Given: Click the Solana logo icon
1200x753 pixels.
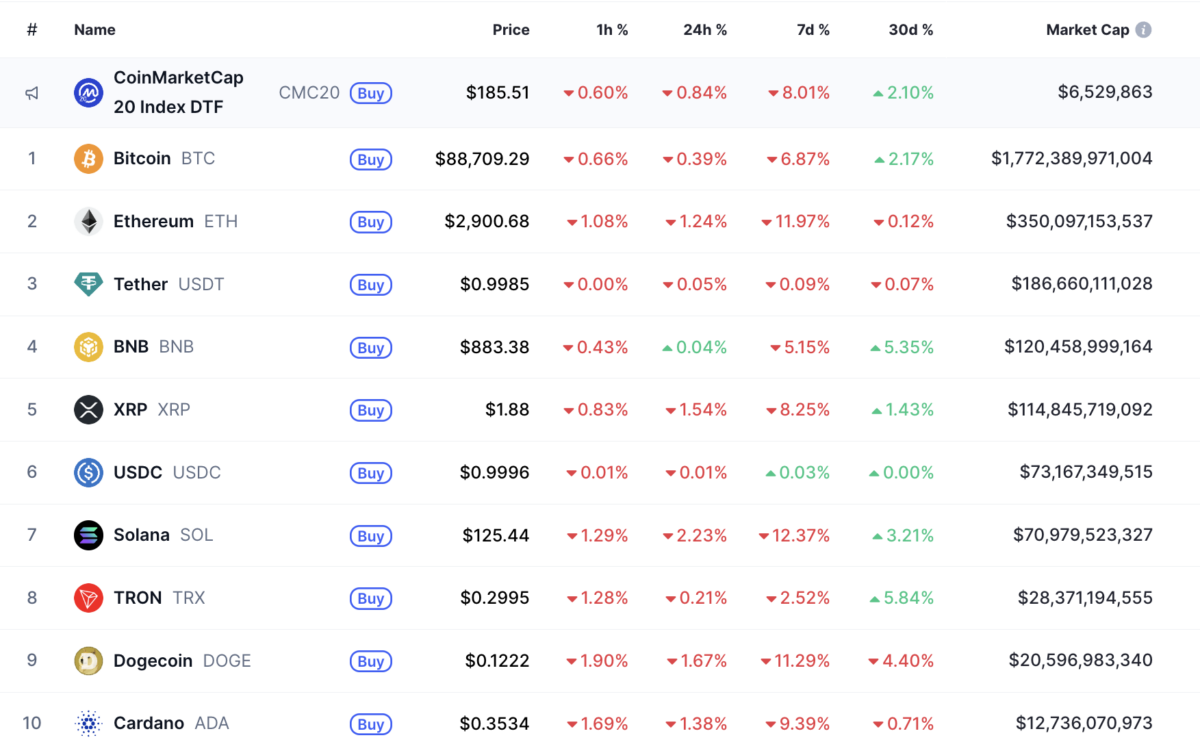Looking at the screenshot, I should 88,536.
